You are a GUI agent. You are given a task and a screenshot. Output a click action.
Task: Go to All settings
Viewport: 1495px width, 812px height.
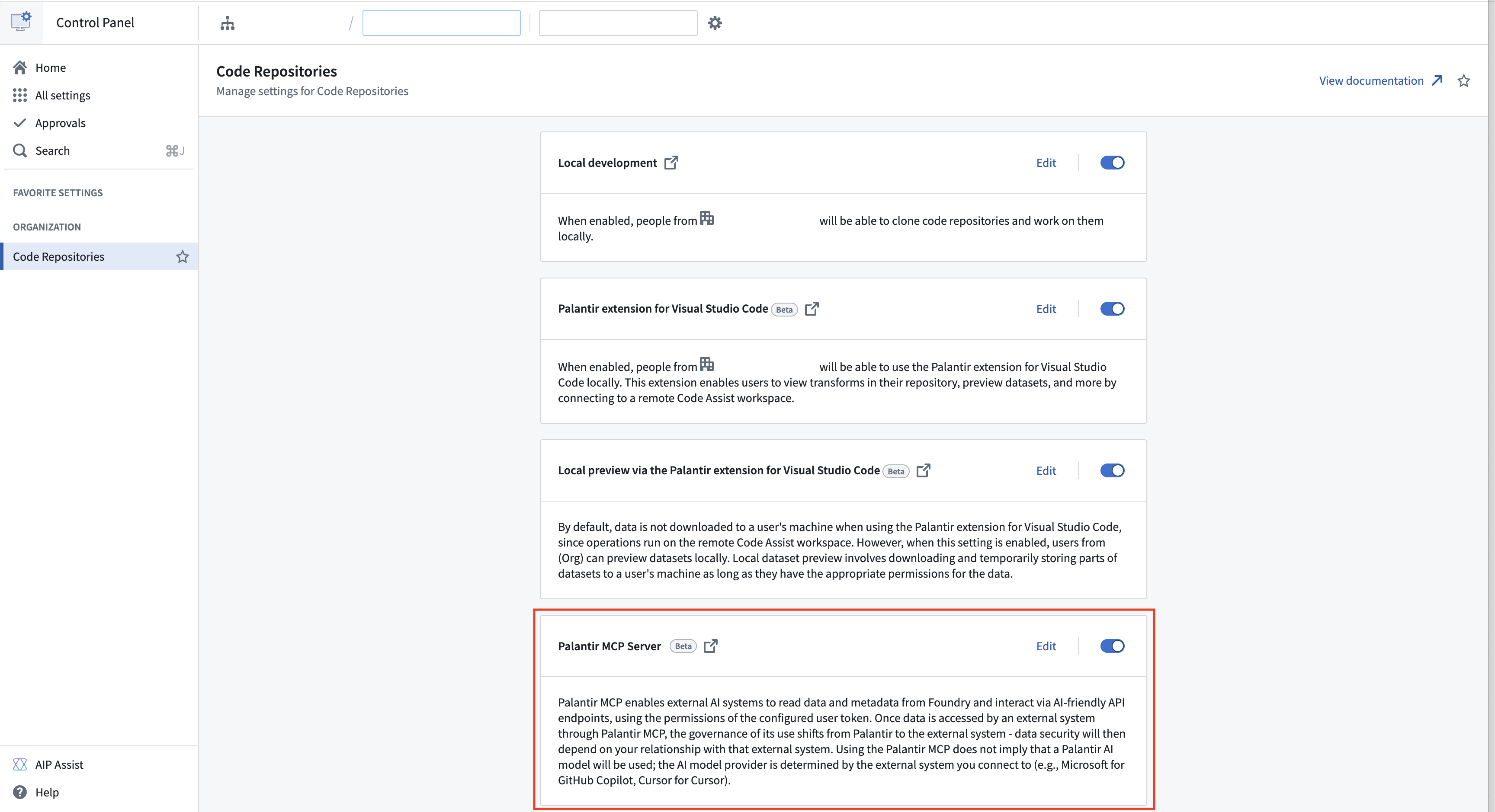pos(62,96)
